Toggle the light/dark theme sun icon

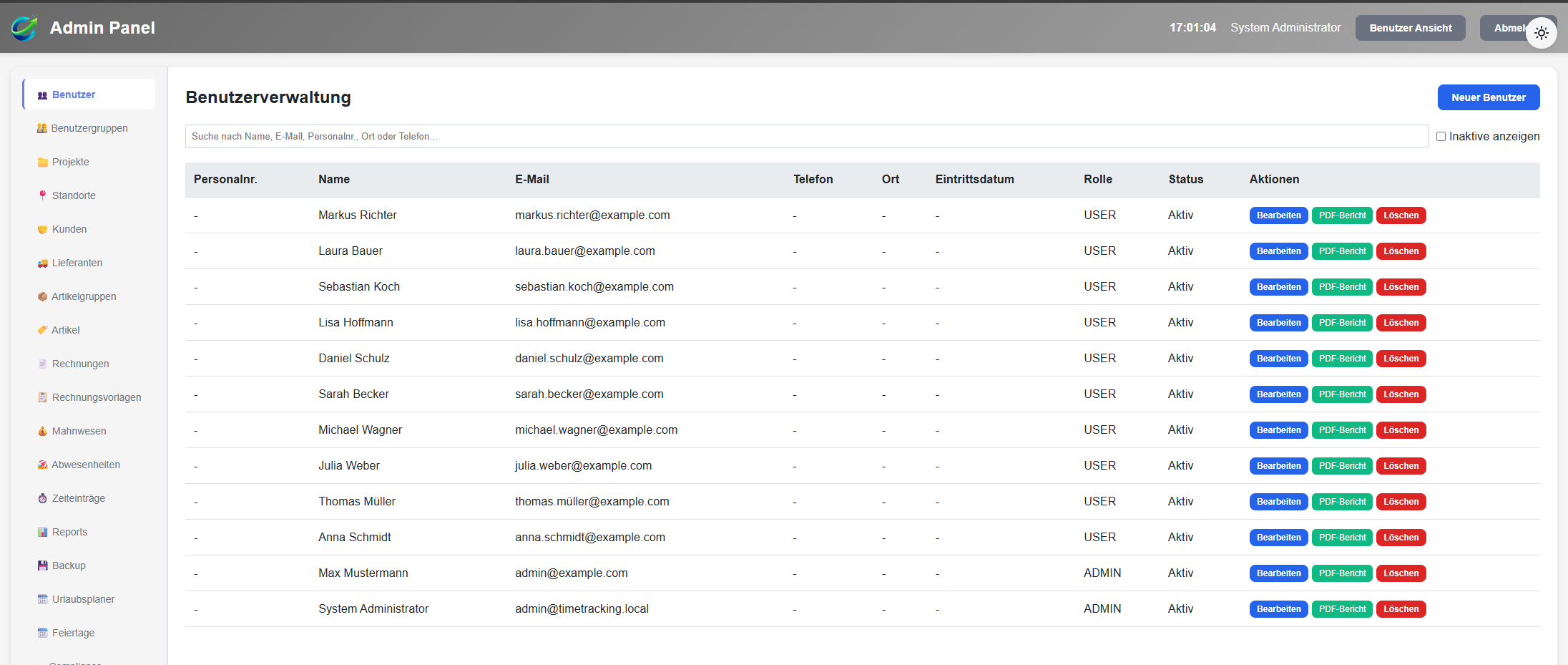(x=1541, y=33)
